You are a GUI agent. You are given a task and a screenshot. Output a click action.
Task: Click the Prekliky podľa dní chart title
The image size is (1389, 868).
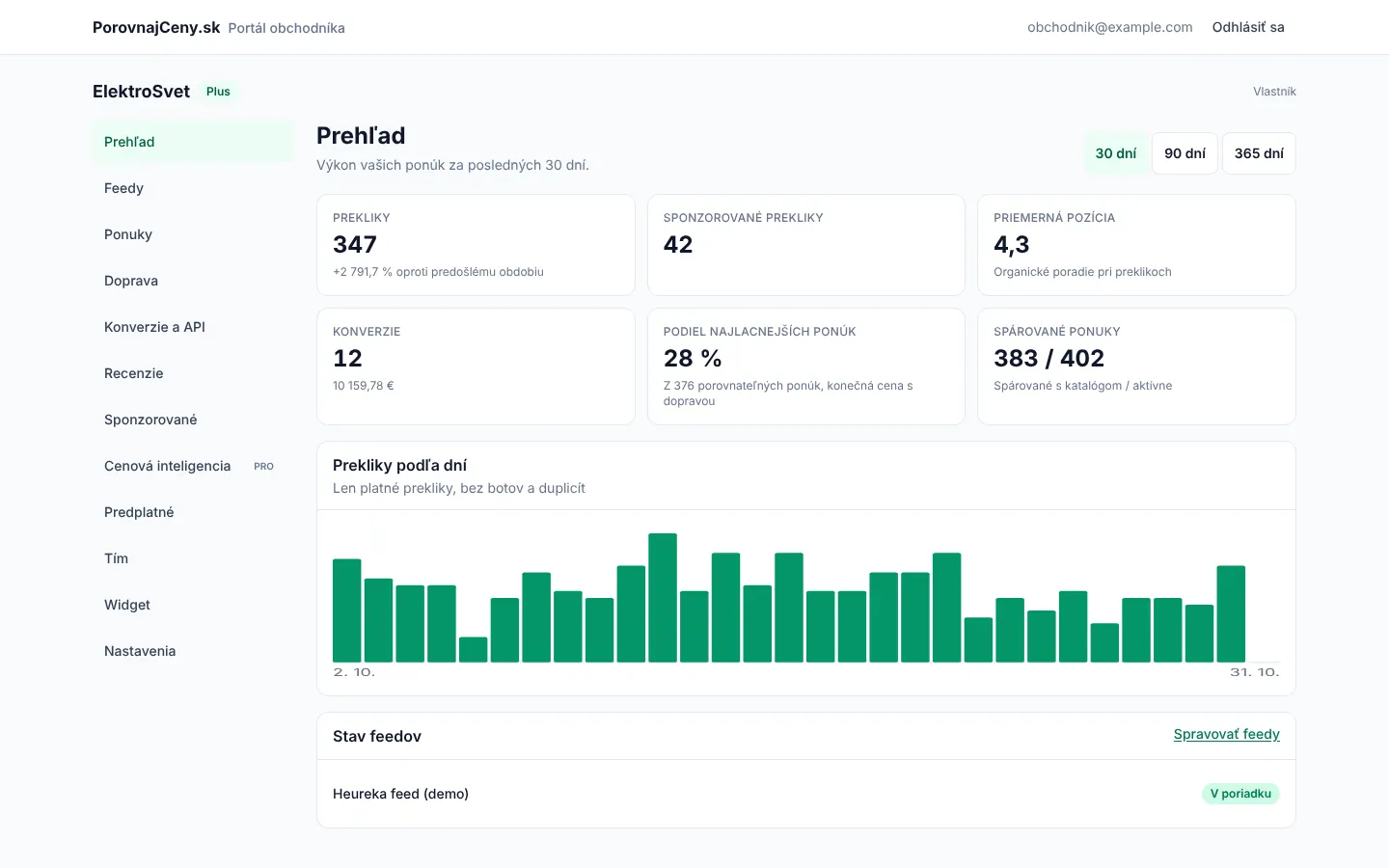coord(399,465)
